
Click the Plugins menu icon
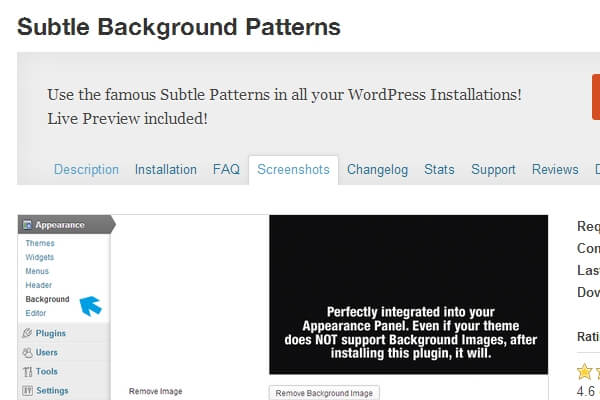(27, 333)
